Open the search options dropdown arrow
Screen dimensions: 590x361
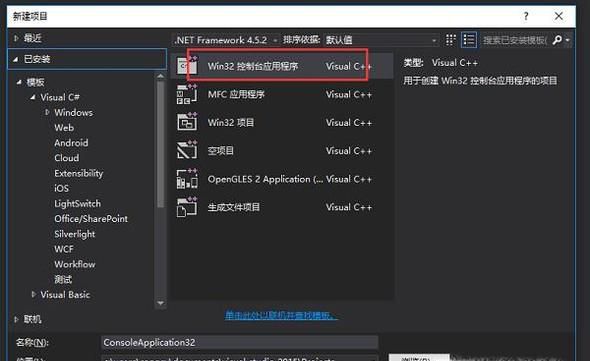pyautogui.click(x=567, y=40)
